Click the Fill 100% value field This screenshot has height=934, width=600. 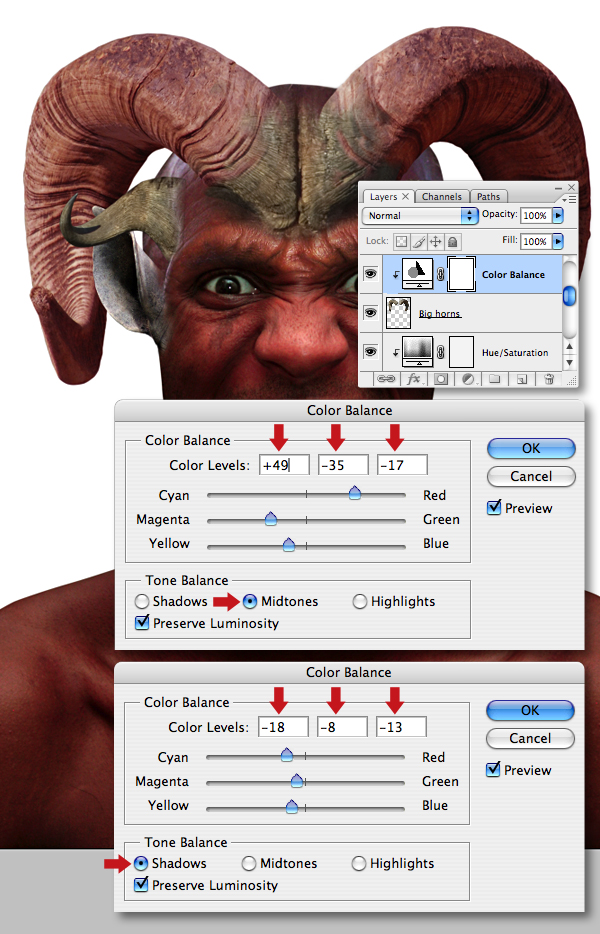(536, 241)
